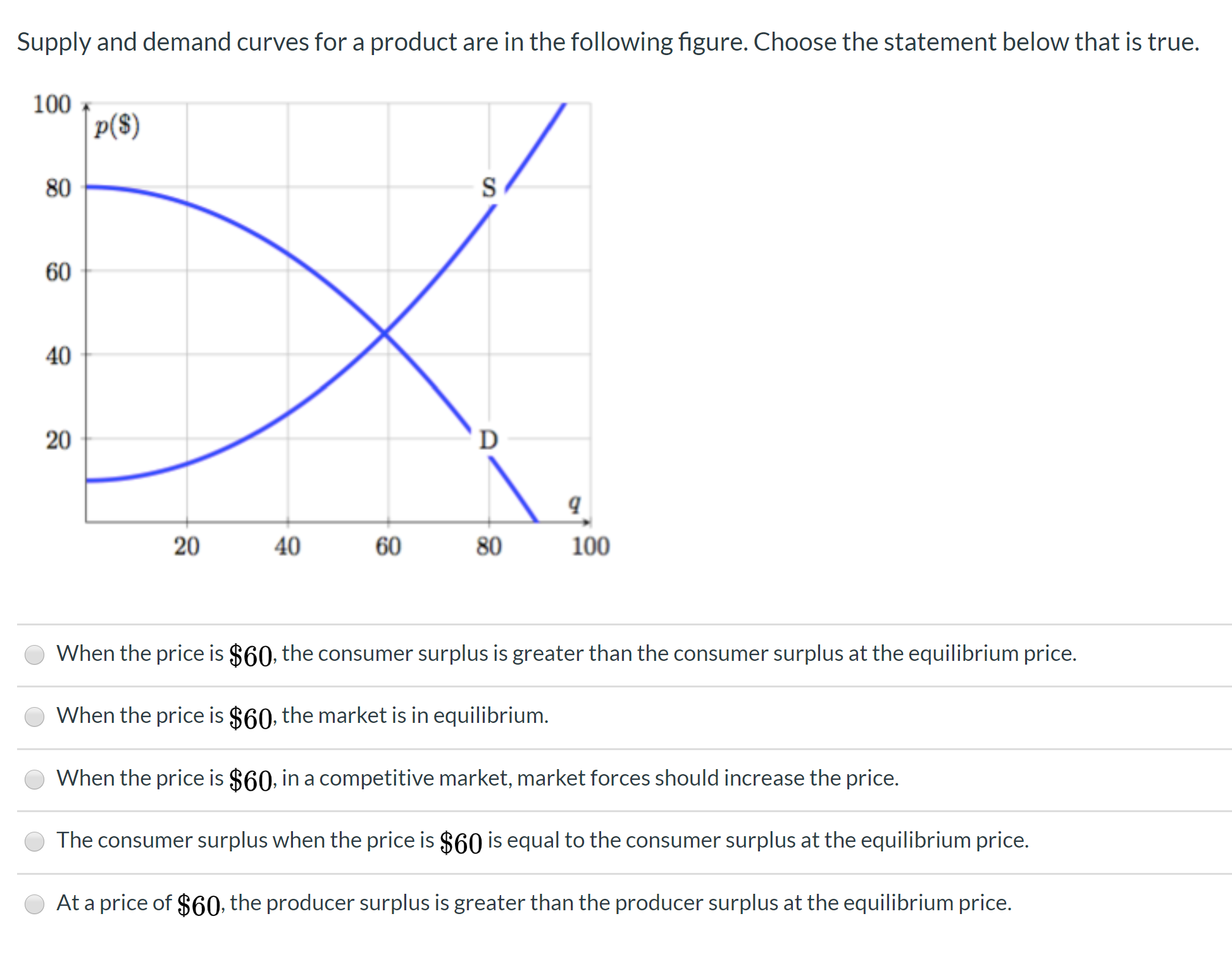Click the 20 mark on quantity axis
This screenshot has width=1232, height=959.
point(187,546)
